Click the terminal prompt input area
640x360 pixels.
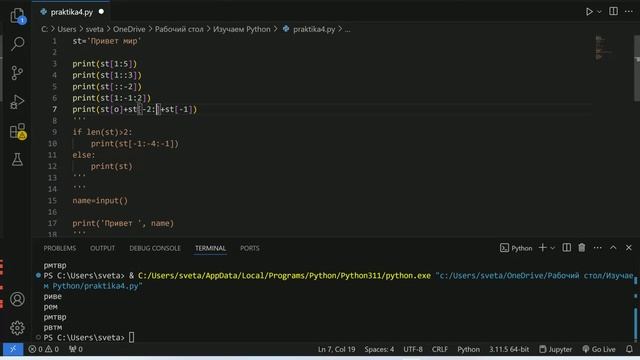(131, 338)
